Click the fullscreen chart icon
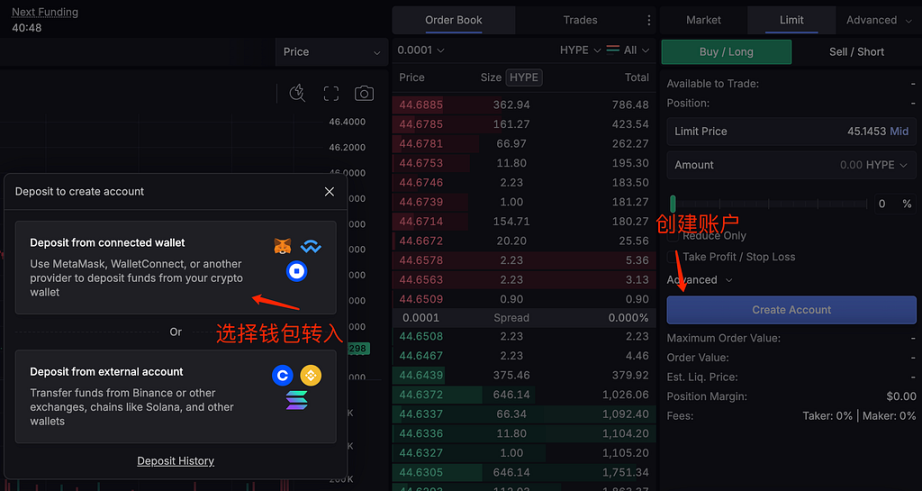 pos(331,93)
